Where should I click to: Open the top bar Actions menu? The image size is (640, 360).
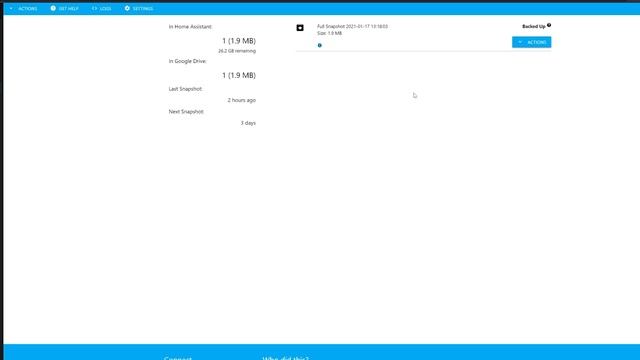(x=24, y=9)
